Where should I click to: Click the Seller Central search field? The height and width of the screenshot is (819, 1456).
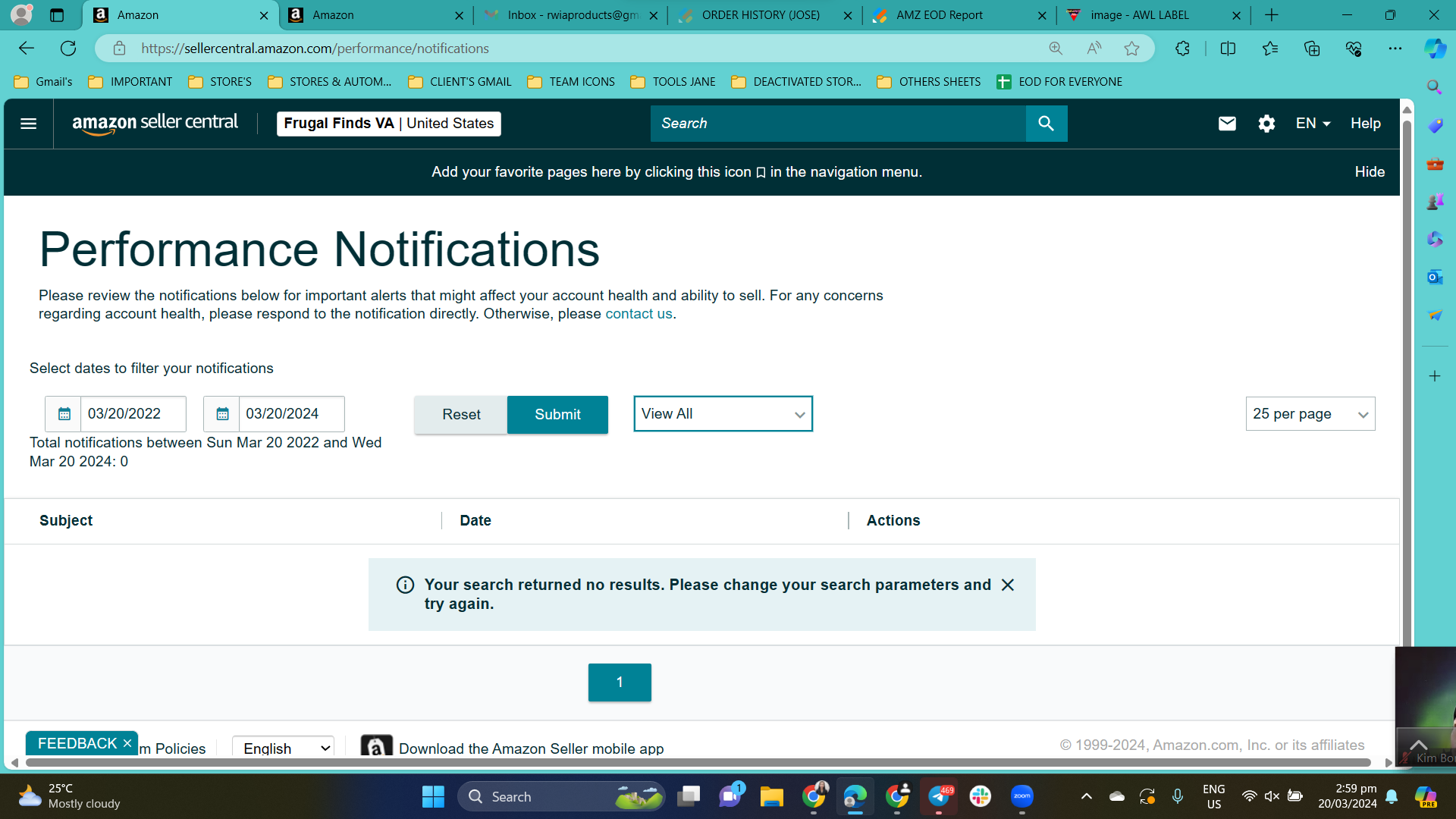tap(838, 124)
